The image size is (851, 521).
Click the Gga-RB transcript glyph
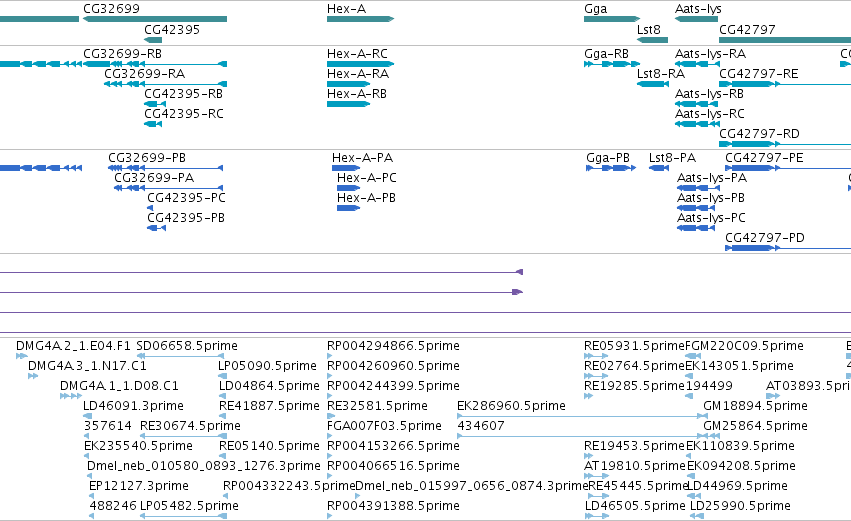click(x=612, y=64)
